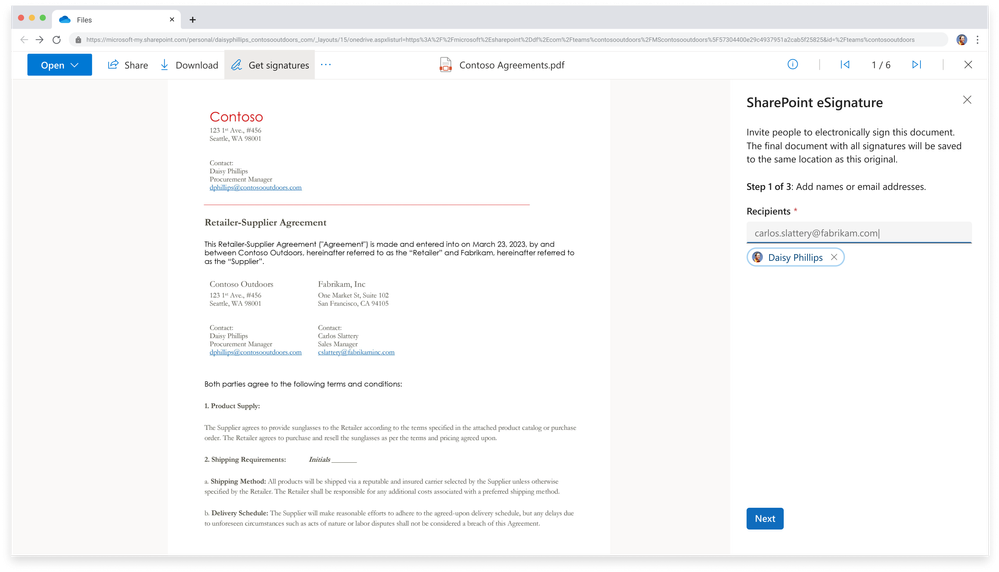Close the Files browser tab
Image resolution: width=999 pixels, height=572 pixels.
[171, 20]
